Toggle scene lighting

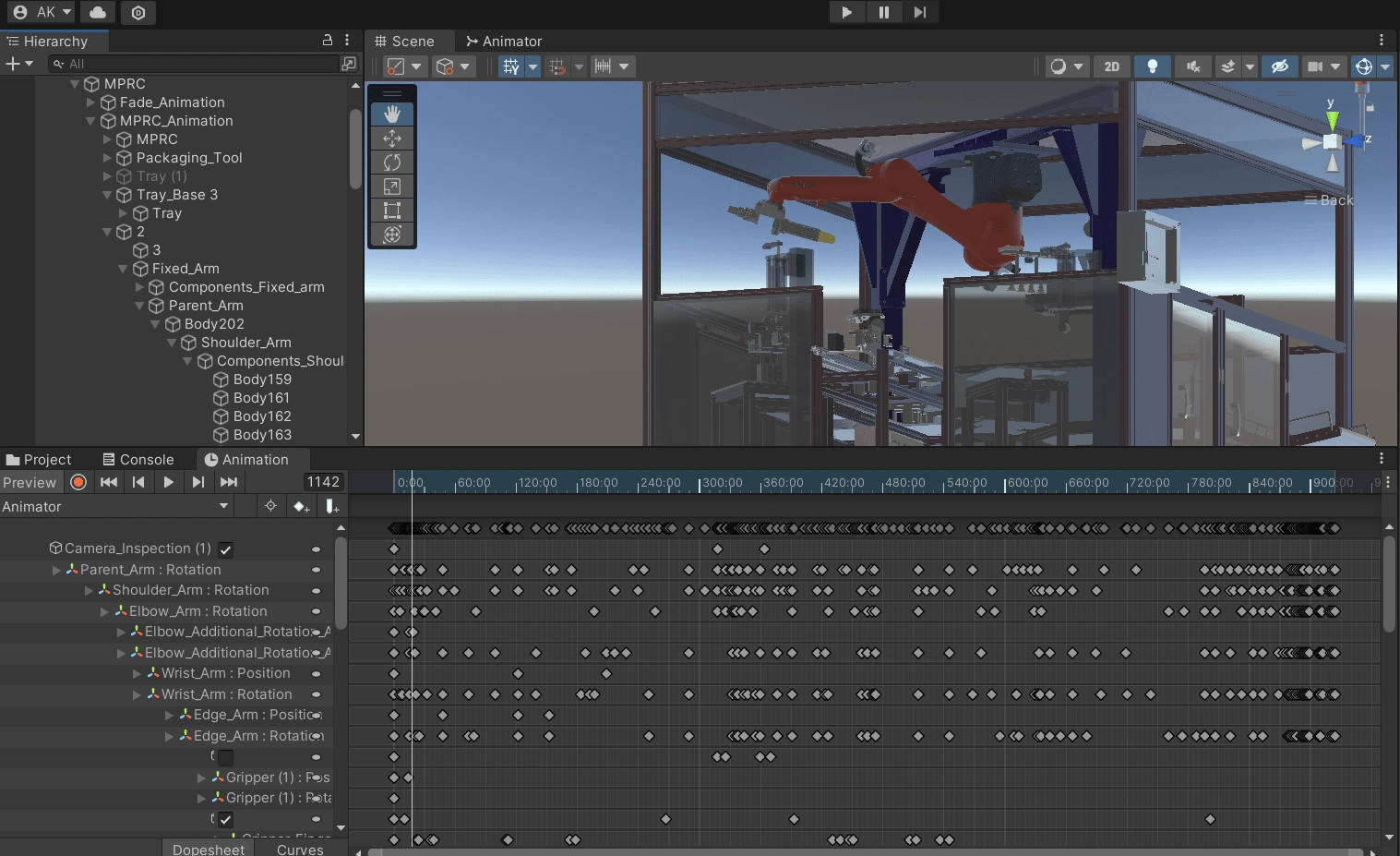1152,66
